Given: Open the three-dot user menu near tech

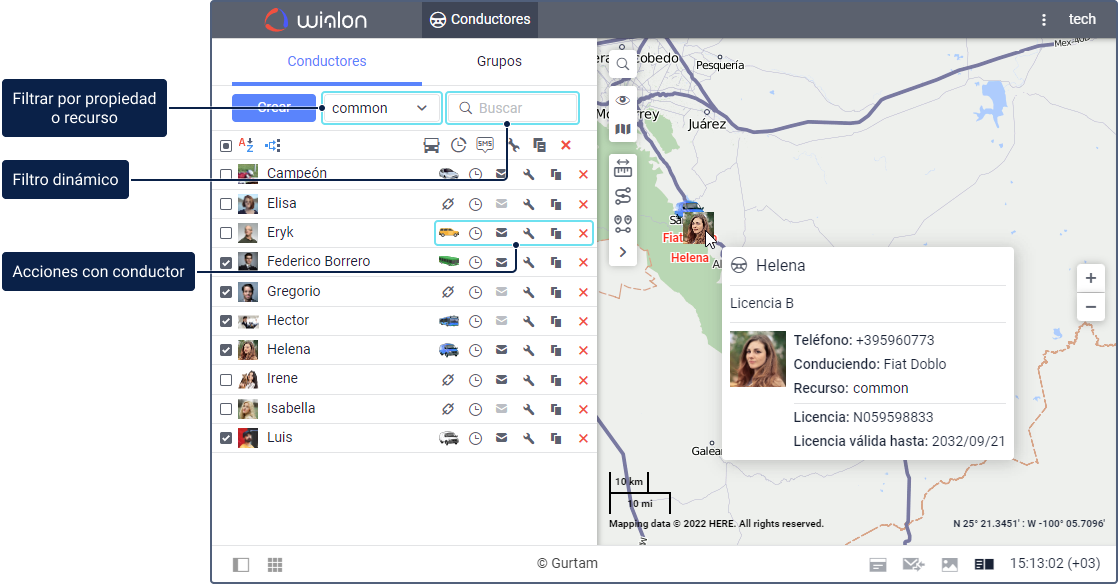Looking at the screenshot, I should pyautogui.click(x=1044, y=20).
